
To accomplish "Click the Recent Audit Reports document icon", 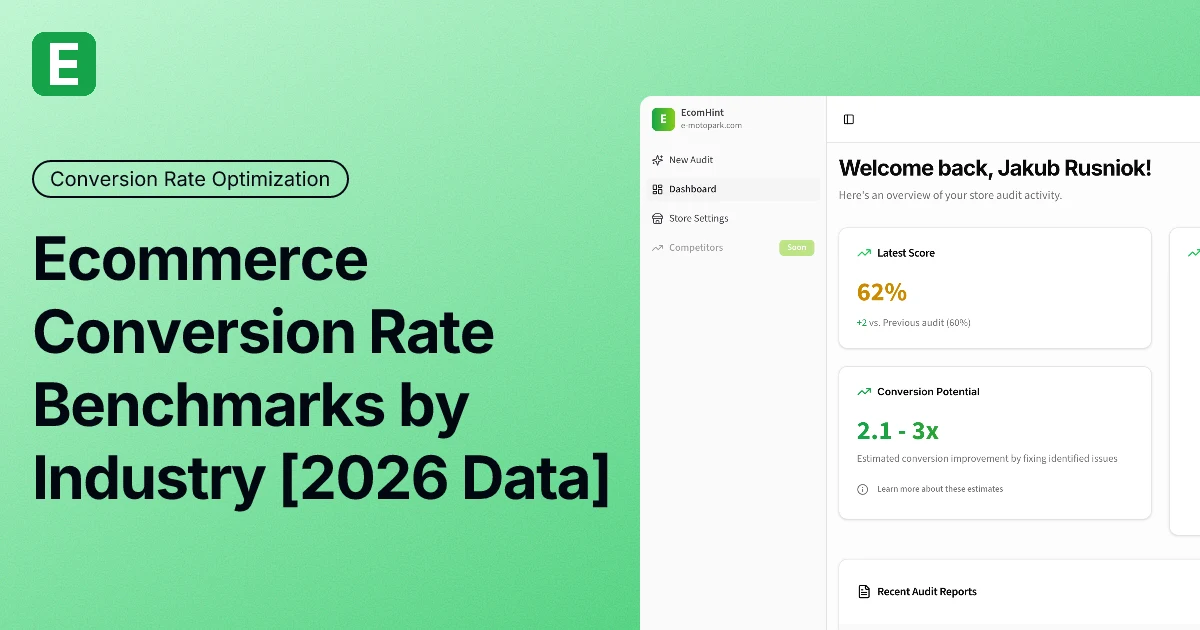I will click(864, 592).
